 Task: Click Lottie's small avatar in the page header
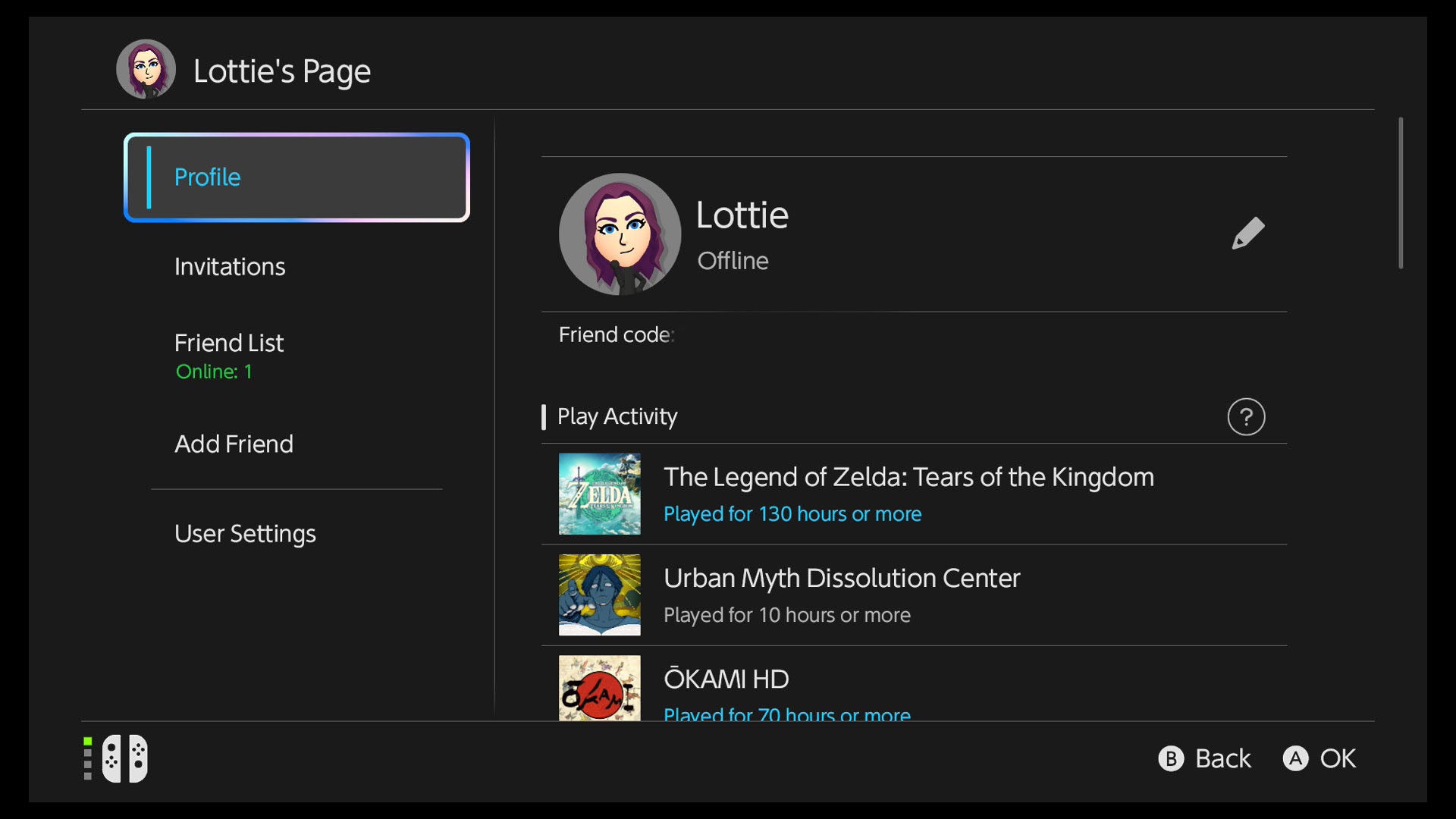click(x=146, y=69)
